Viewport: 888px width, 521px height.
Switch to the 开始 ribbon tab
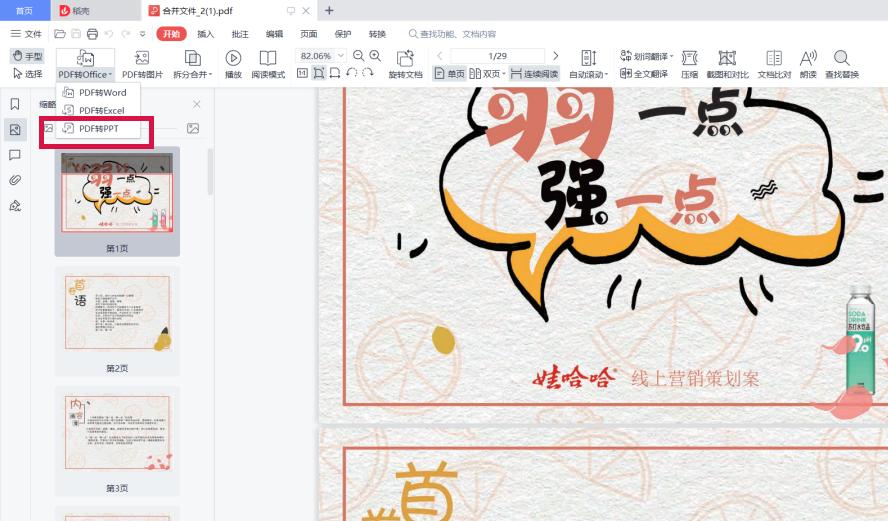point(171,34)
